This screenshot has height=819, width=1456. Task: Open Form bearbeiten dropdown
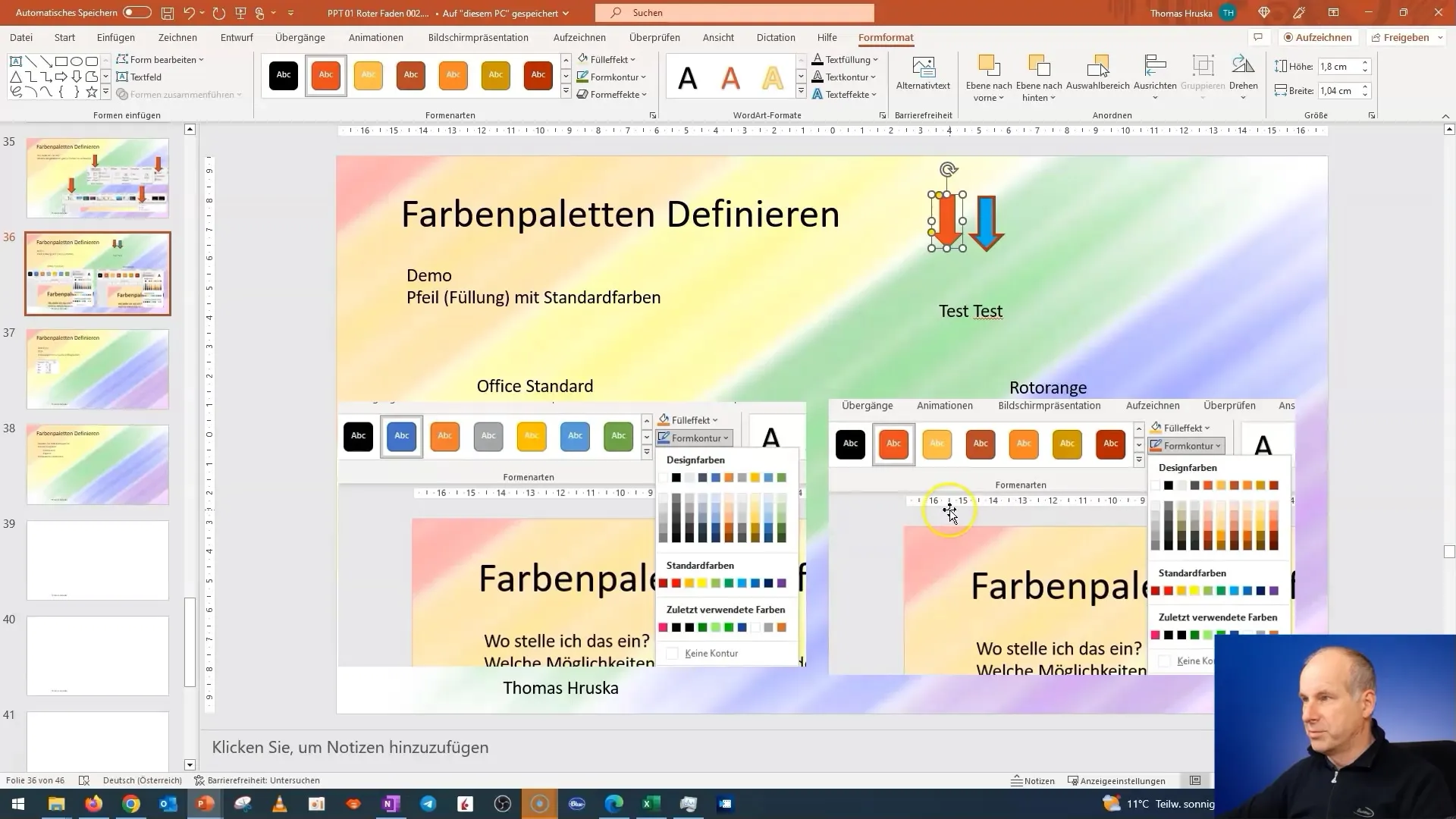[160, 59]
